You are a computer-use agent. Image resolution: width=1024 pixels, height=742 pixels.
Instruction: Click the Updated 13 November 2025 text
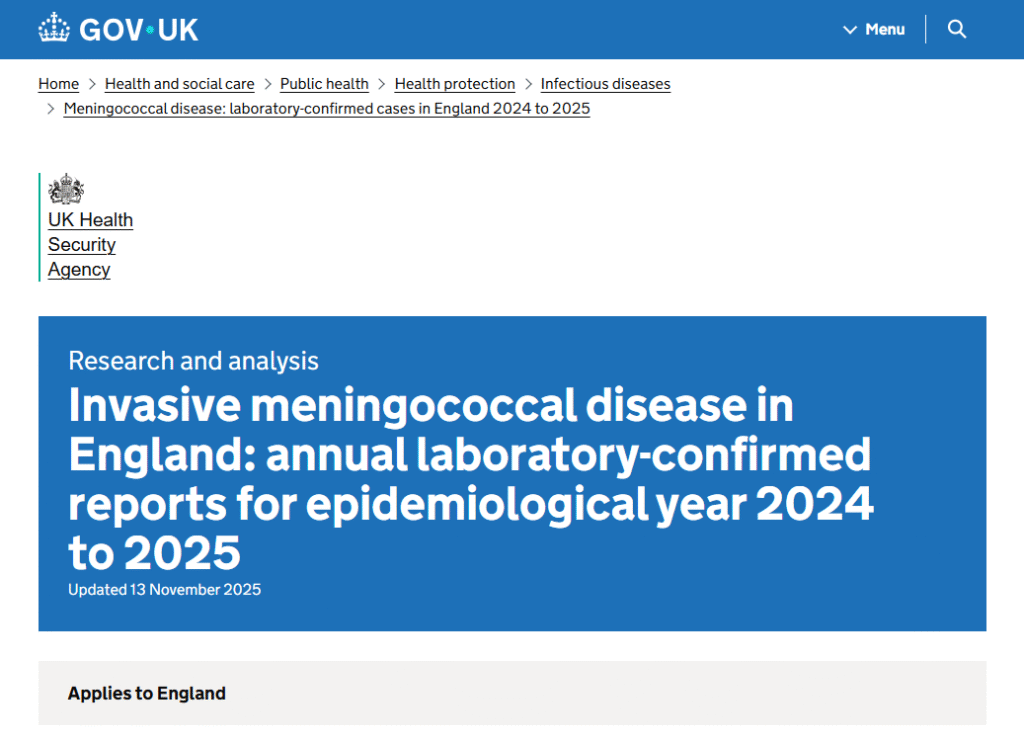point(164,590)
